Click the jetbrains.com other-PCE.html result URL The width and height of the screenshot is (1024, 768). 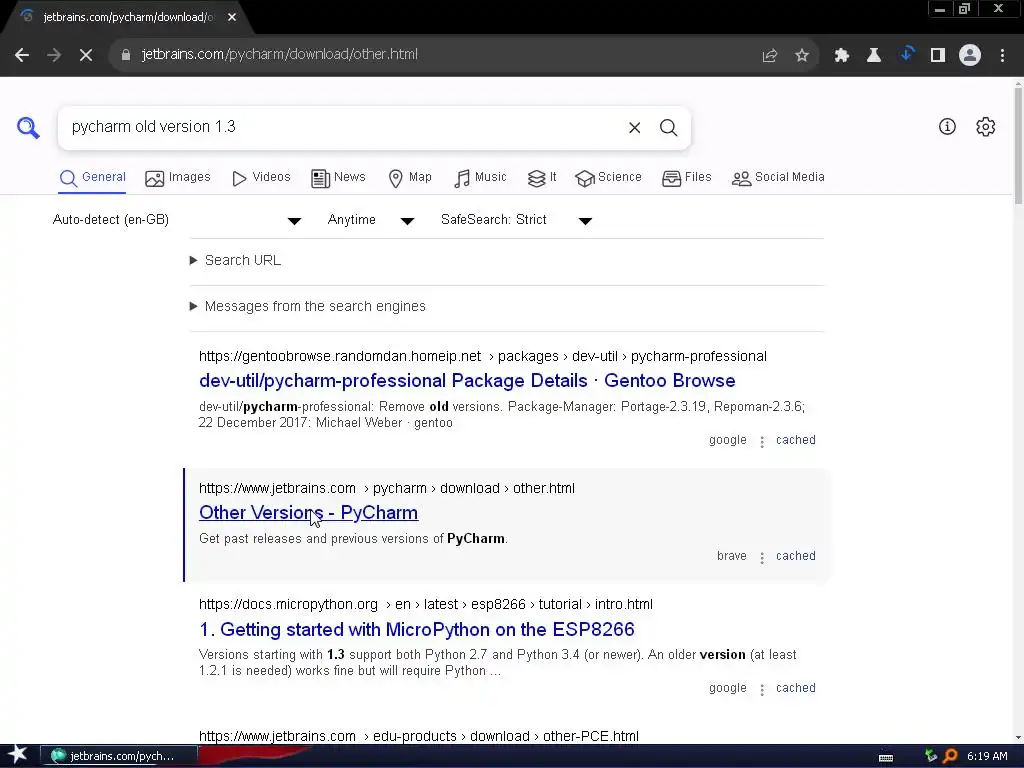pyautogui.click(x=419, y=736)
